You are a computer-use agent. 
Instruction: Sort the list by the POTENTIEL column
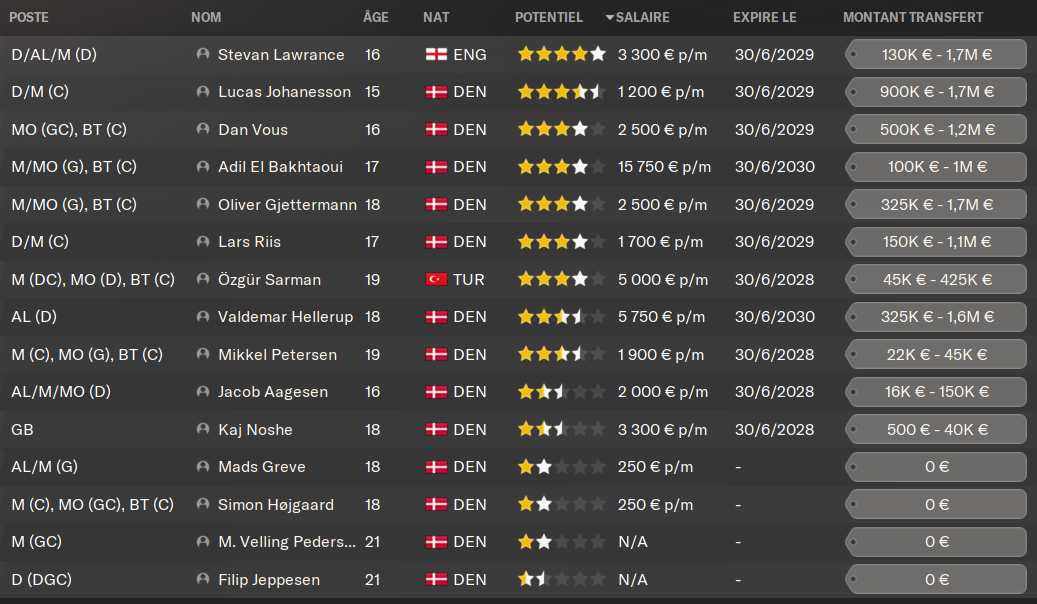548,18
